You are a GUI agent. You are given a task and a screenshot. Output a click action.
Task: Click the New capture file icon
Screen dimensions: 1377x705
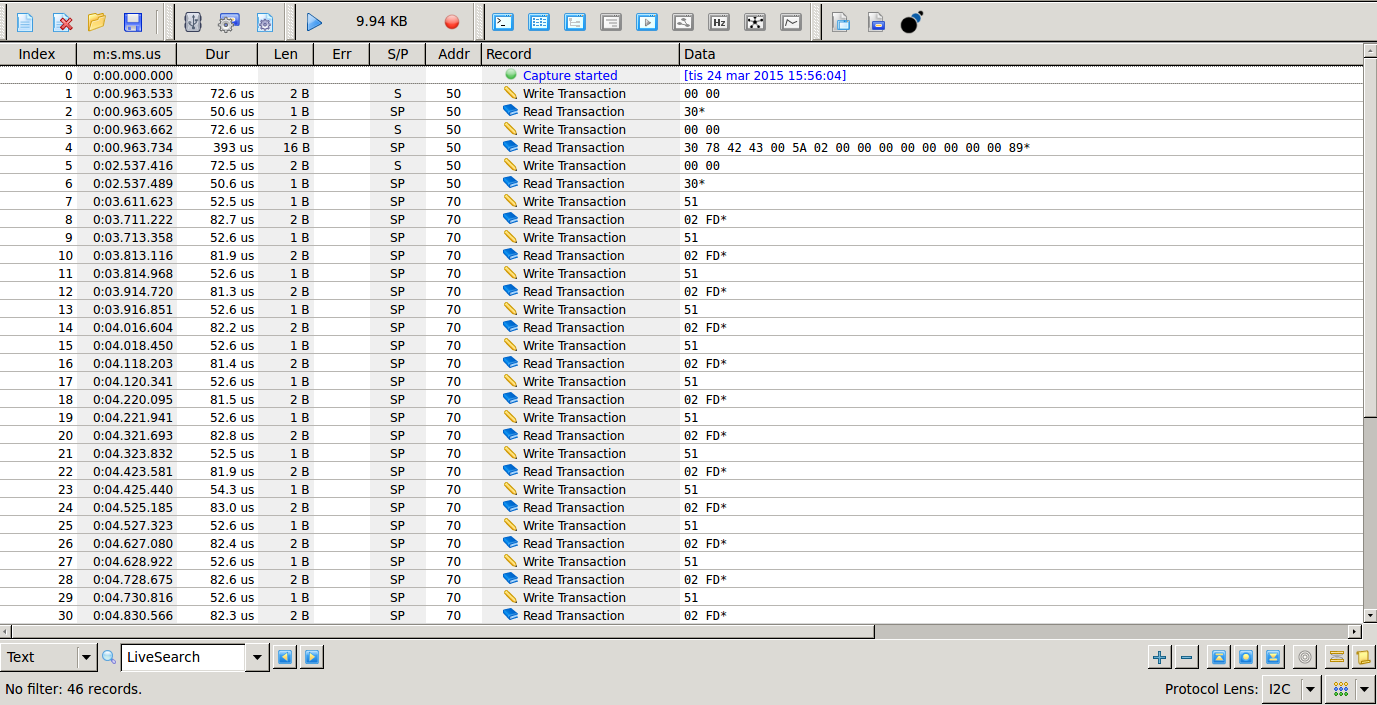point(25,22)
